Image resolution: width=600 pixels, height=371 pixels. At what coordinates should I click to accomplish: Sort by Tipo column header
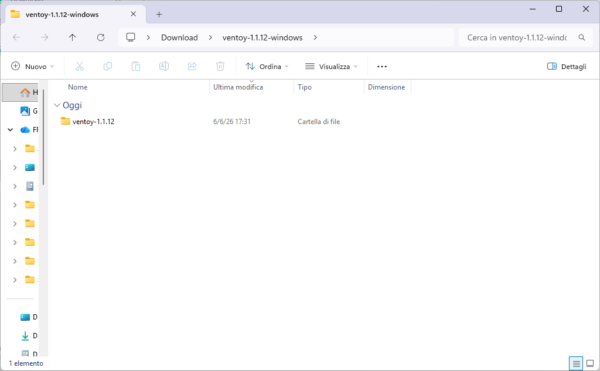click(305, 87)
